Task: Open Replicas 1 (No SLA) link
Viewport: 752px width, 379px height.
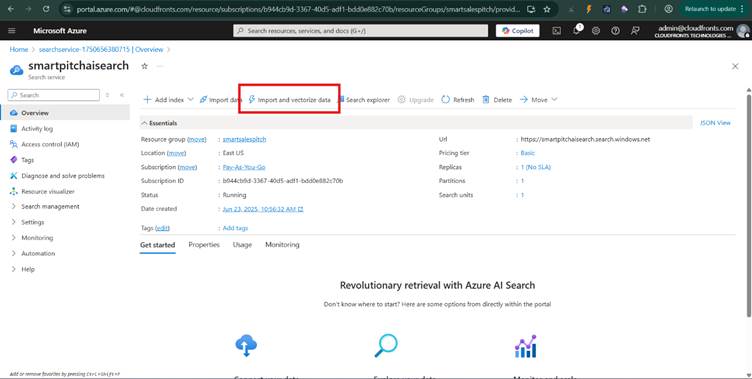Action: [536, 167]
